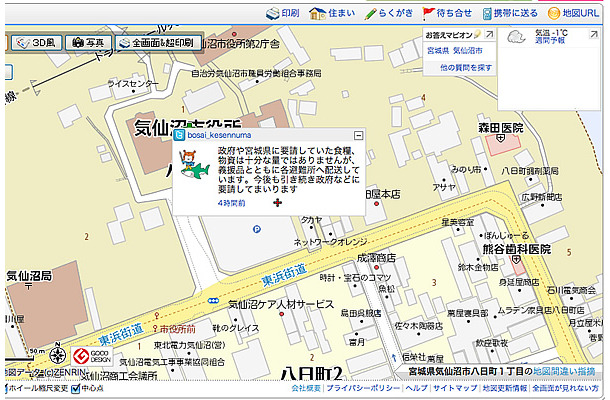610x400 pixels.
Task: Open the 住まい housing link
Action: coord(332,13)
